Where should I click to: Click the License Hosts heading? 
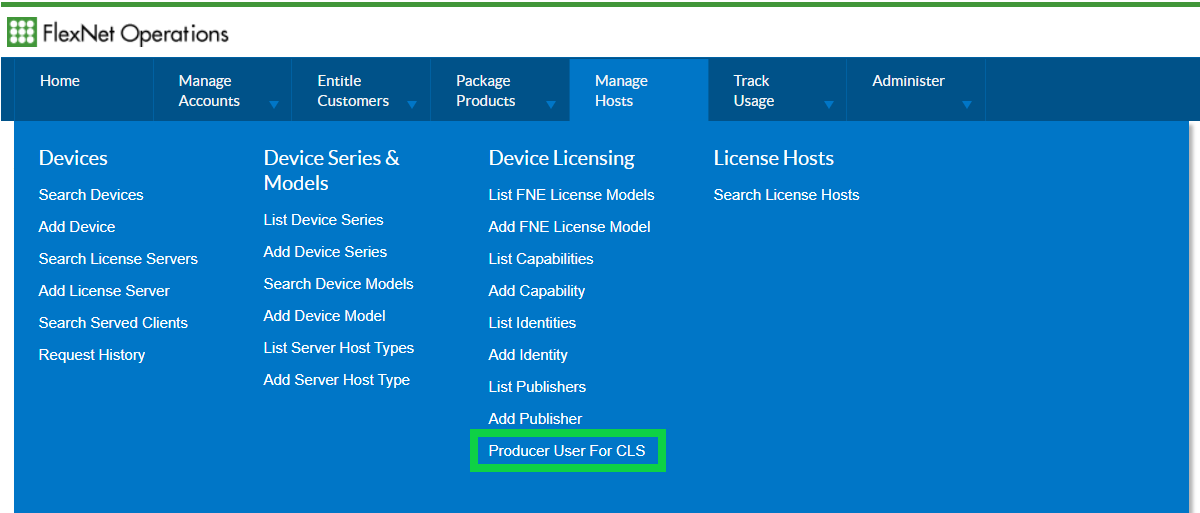coord(774,158)
